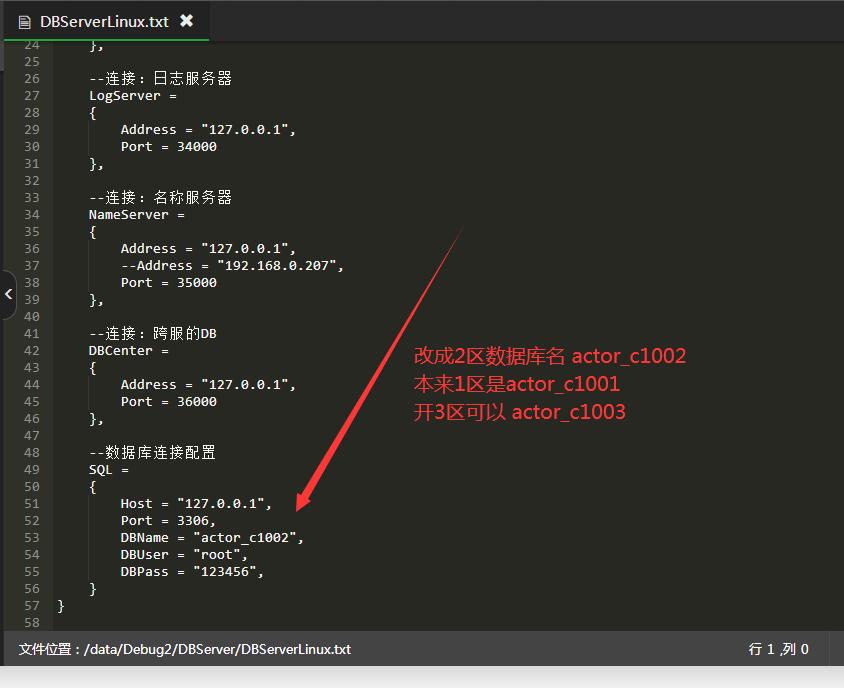
Task: Click the LogServer = declaration line
Action: point(132,95)
